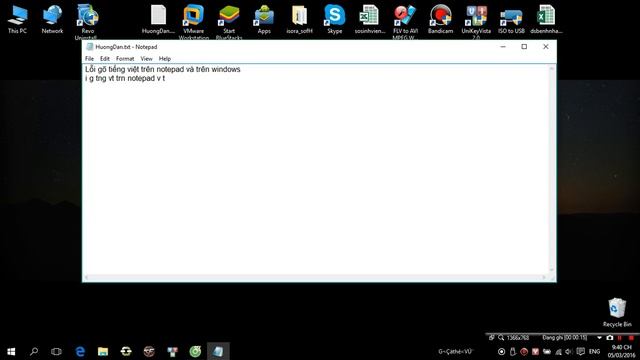The height and width of the screenshot is (360, 640).
Task: Select the FLV to AVI MPEG desktop icon
Action: point(405,21)
